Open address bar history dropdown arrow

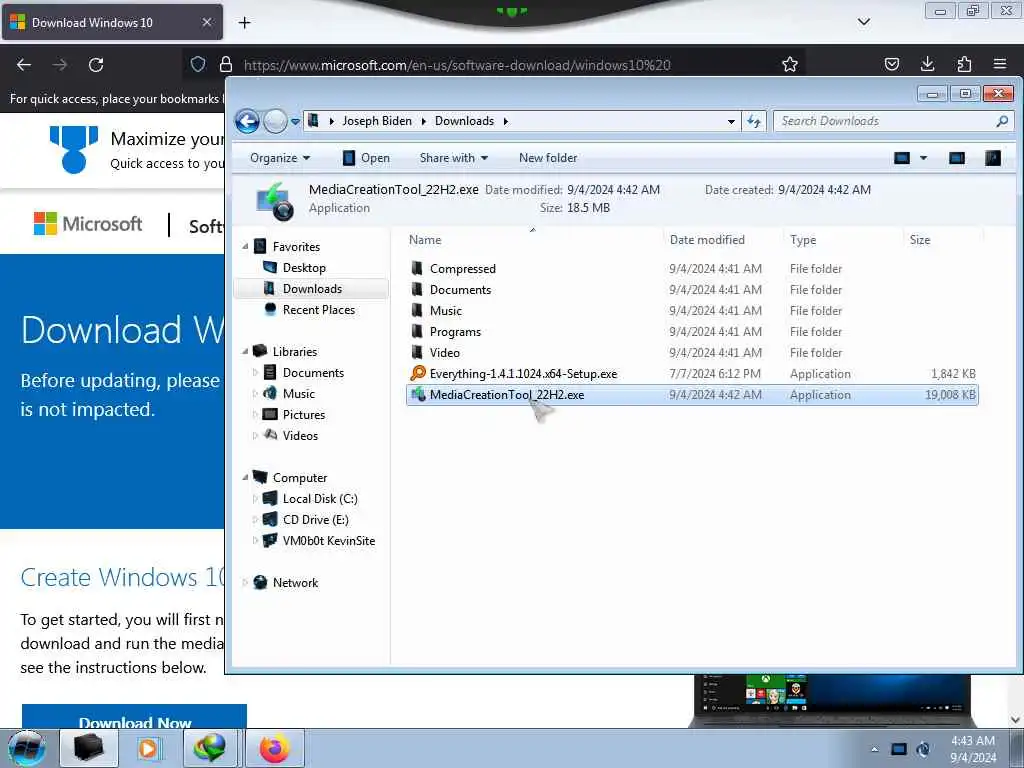[x=731, y=121]
